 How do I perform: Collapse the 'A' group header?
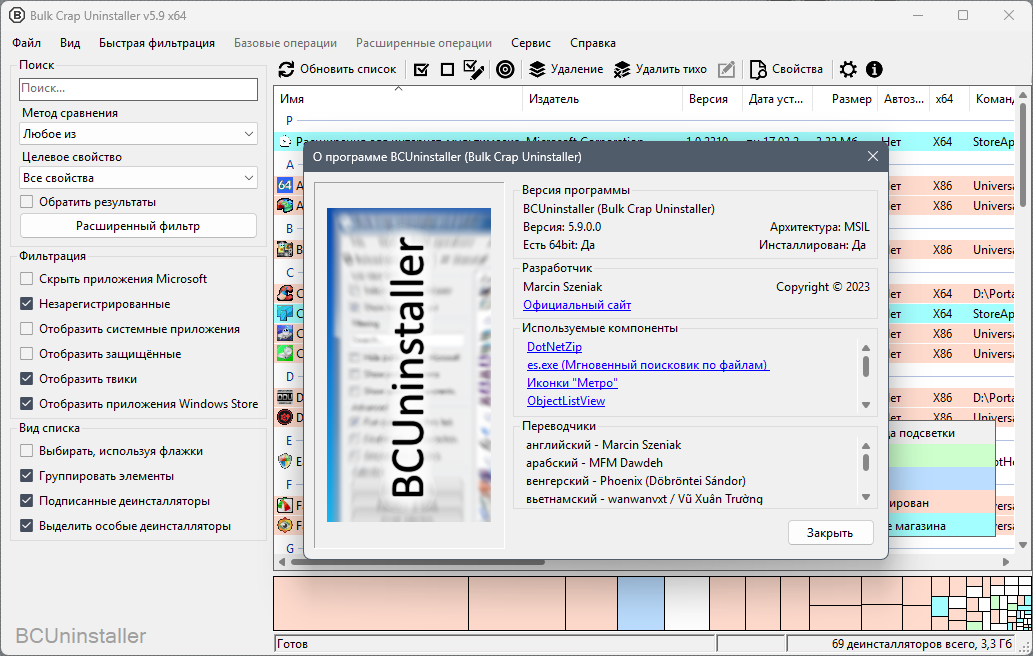[x=289, y=165]
